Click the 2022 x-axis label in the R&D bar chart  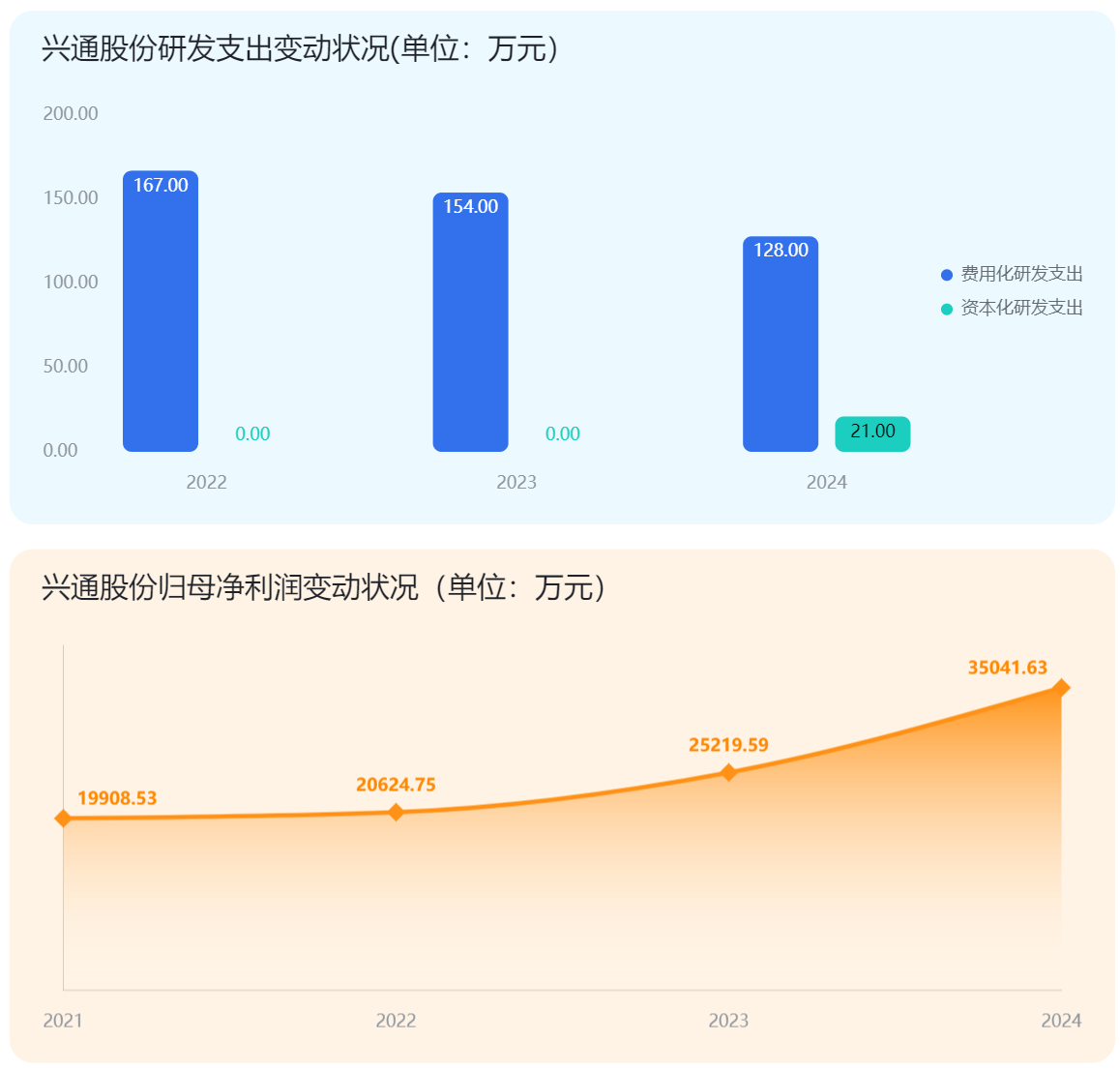pos(206,482)
